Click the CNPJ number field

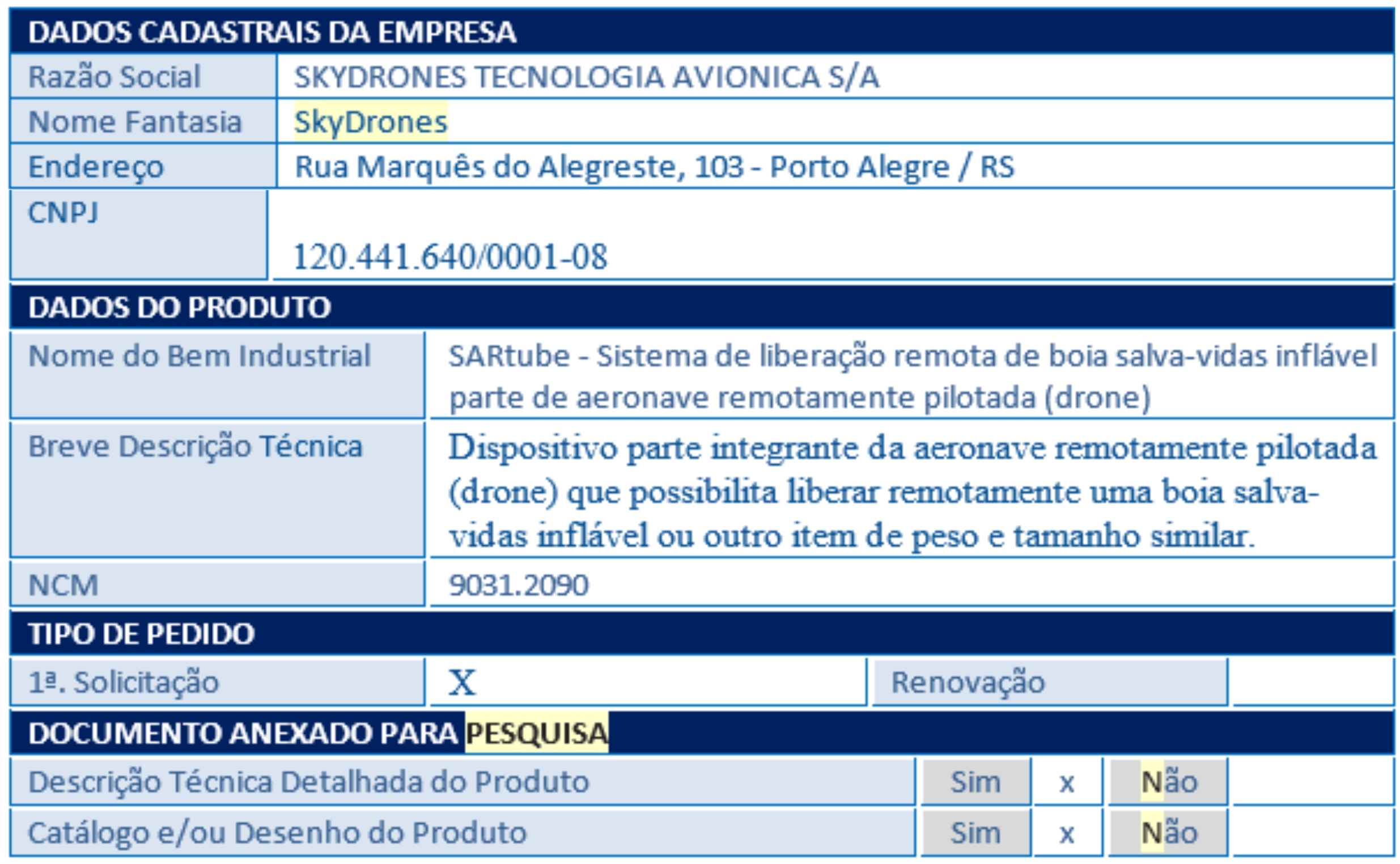[832, 235]
